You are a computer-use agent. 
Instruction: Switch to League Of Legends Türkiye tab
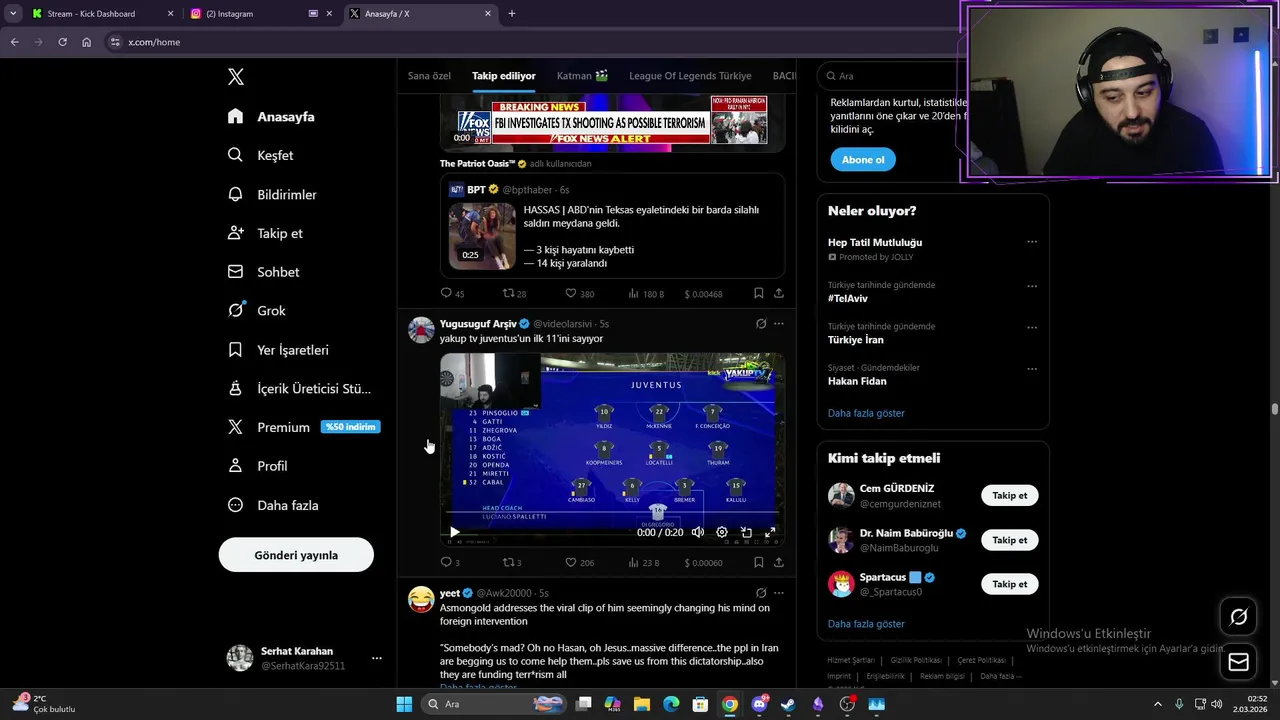(690, 76)
